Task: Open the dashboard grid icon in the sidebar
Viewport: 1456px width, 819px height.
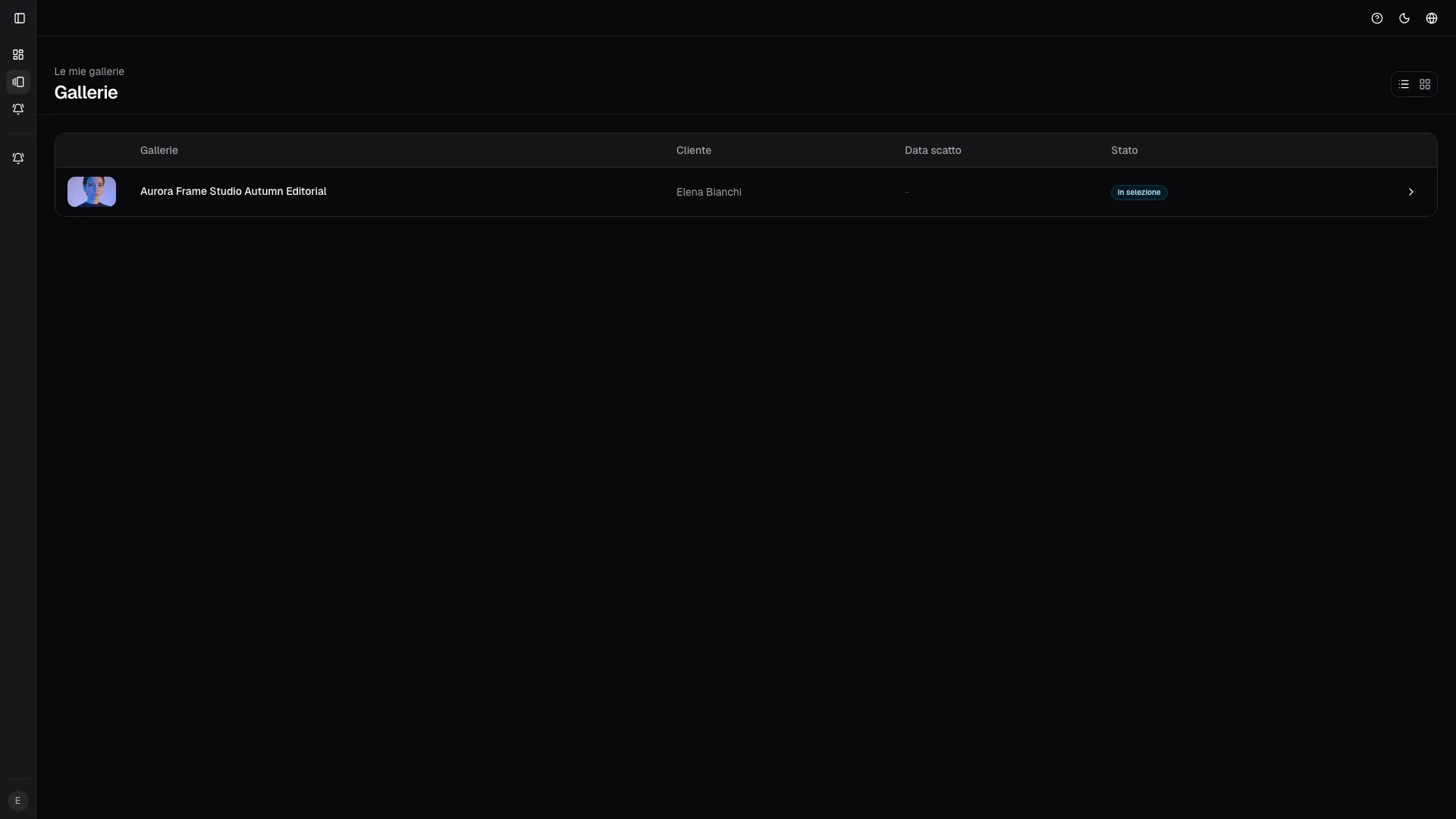Action: (18, 55)
